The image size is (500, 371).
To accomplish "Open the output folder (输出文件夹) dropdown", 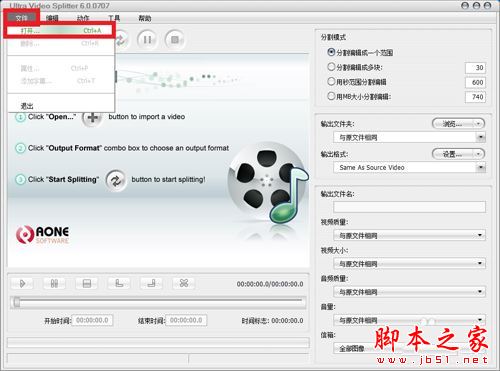I will pos(409,137).
